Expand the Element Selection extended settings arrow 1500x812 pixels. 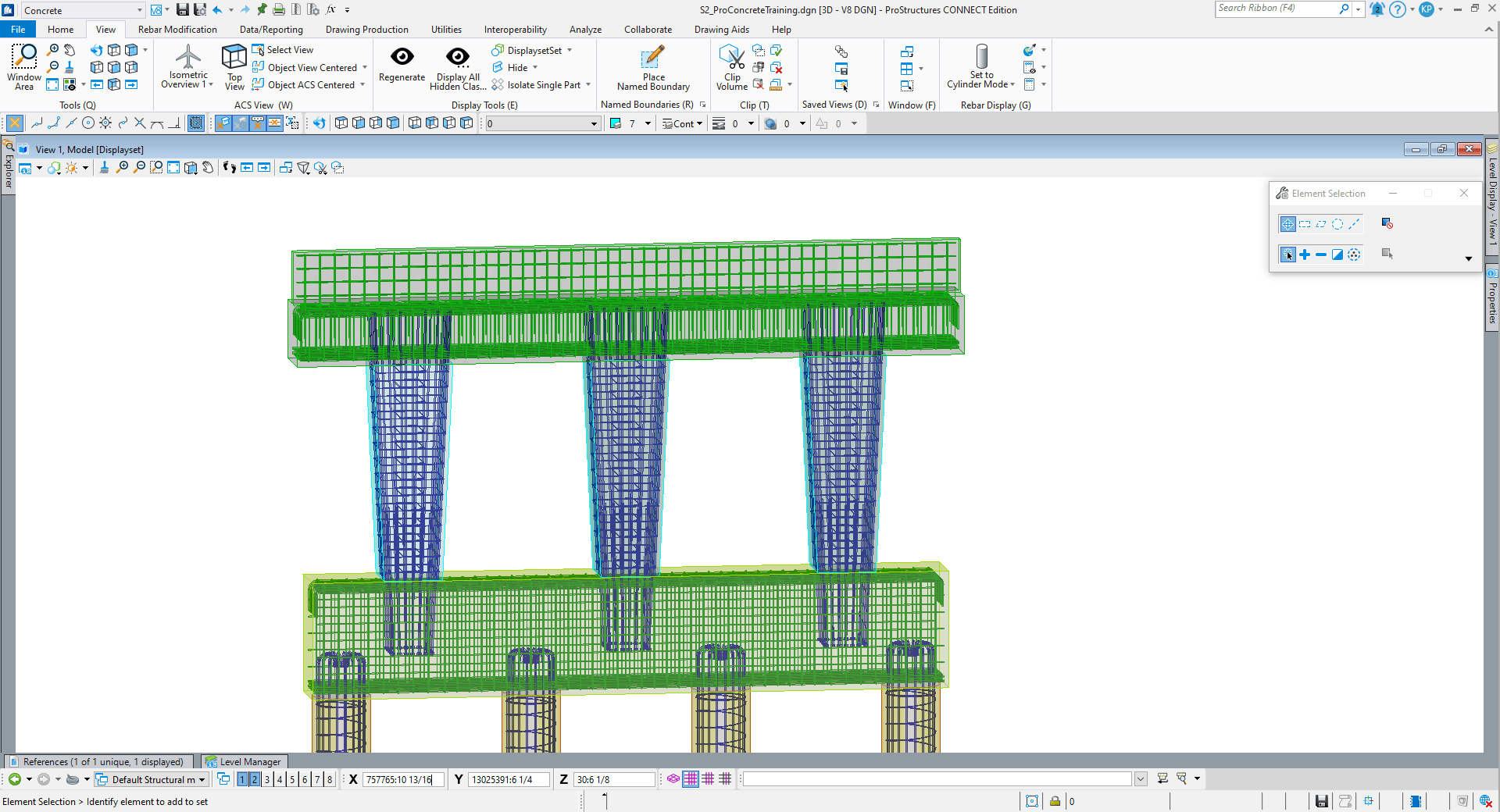pyautogui.click(x=1468, y=258)
